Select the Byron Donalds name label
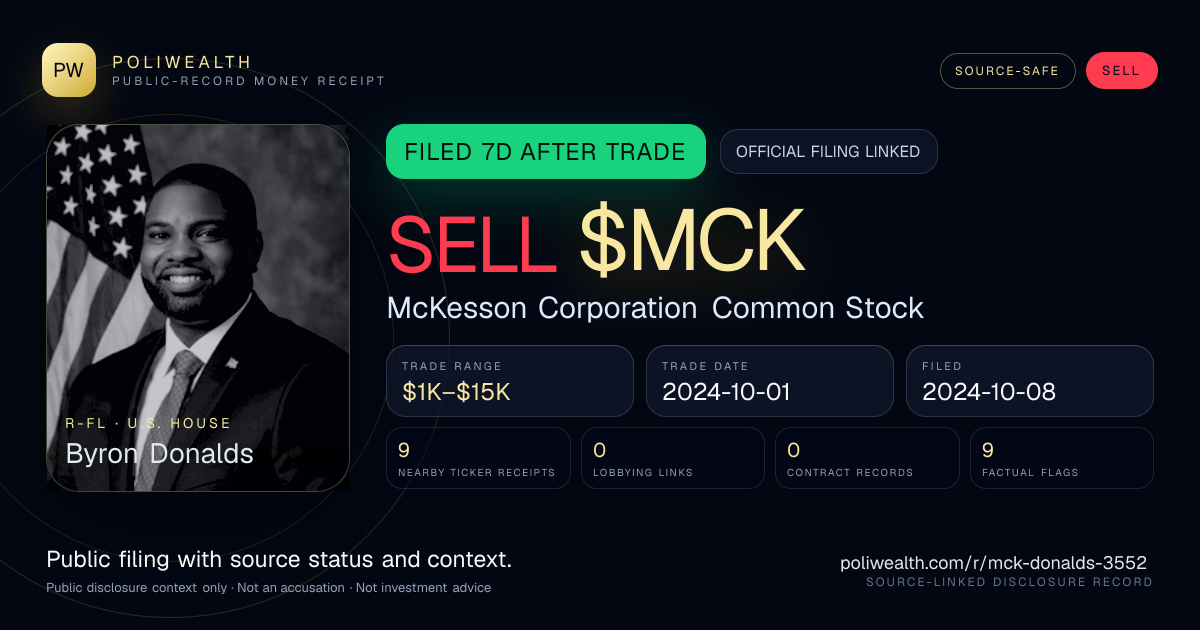The width and height of the screenshot is (1200, 630). click(x=159, y=454)
